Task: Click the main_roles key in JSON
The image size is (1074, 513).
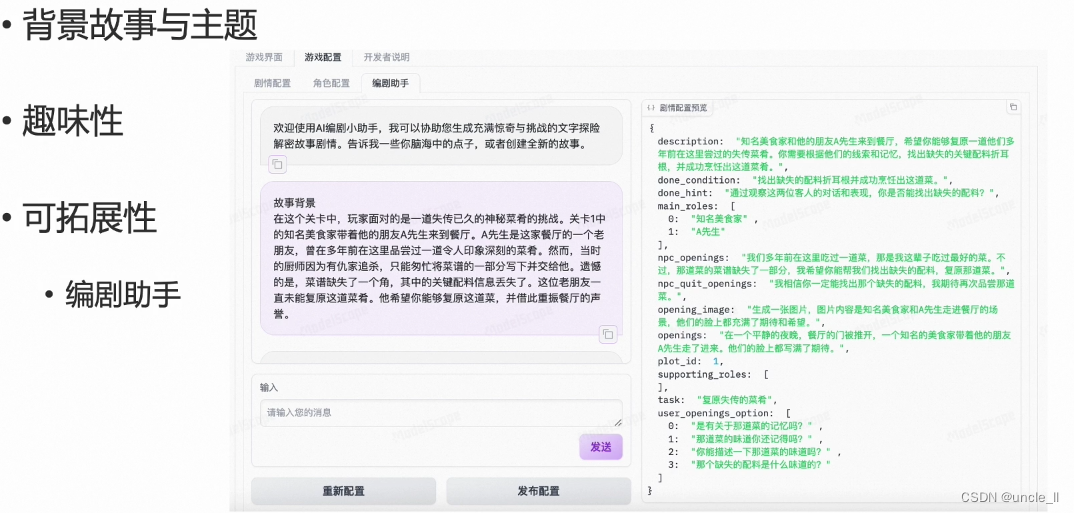Action: tap(686, 205)
